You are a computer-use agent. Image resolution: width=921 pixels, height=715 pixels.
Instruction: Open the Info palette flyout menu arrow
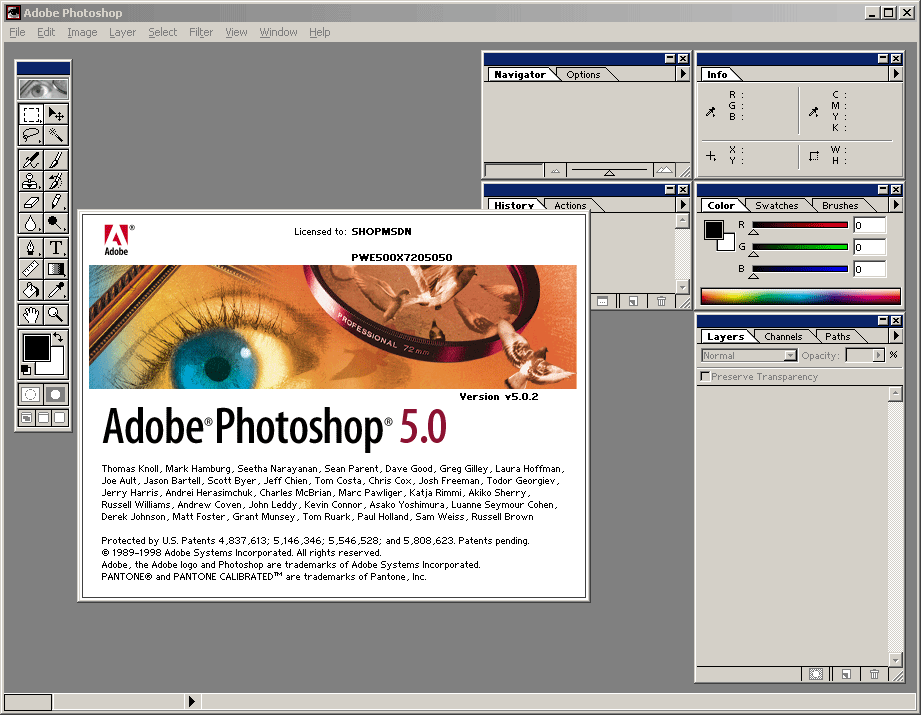896,73
